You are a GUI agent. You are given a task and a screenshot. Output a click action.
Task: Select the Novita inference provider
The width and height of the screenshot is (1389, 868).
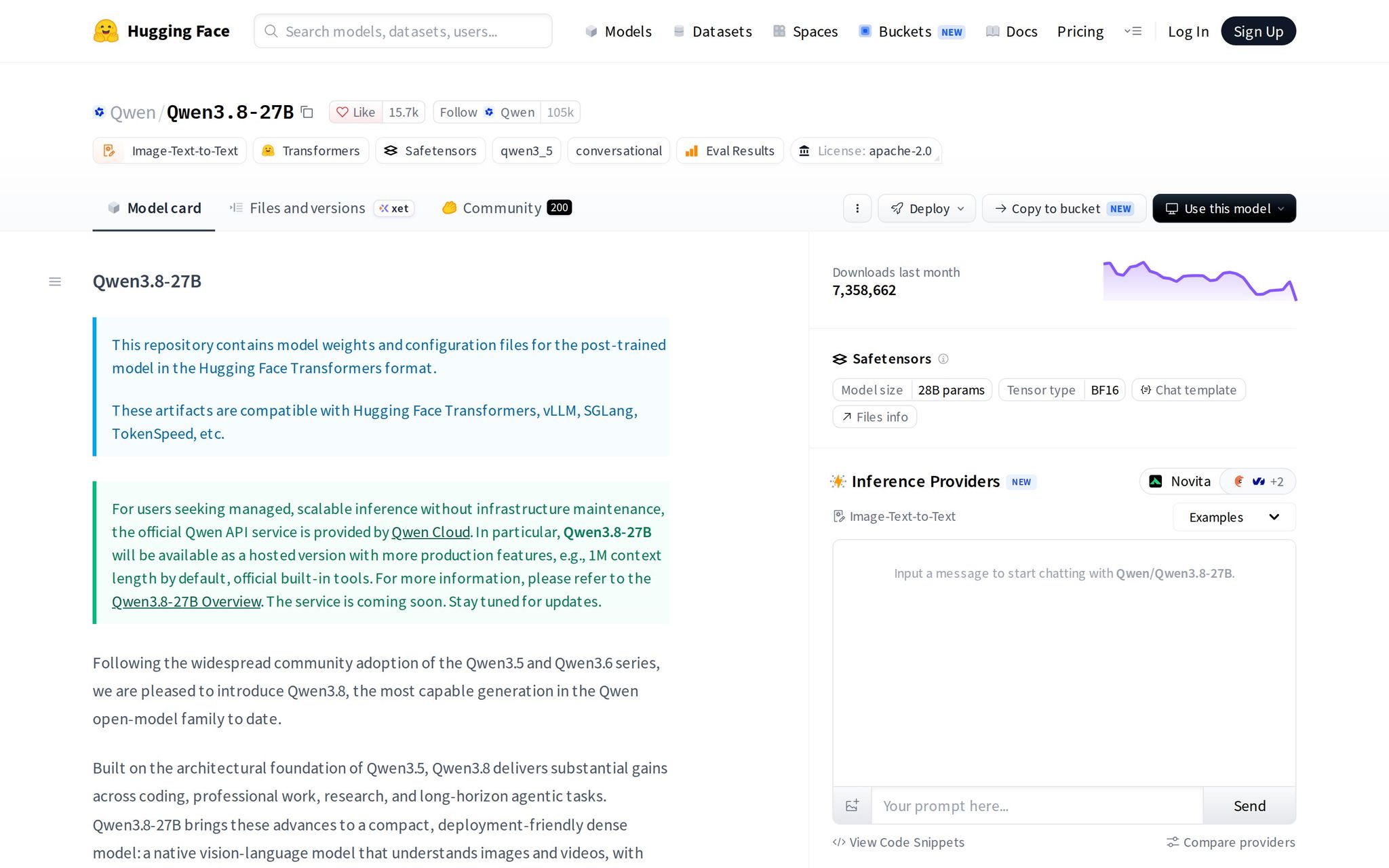pos(1180,481)
